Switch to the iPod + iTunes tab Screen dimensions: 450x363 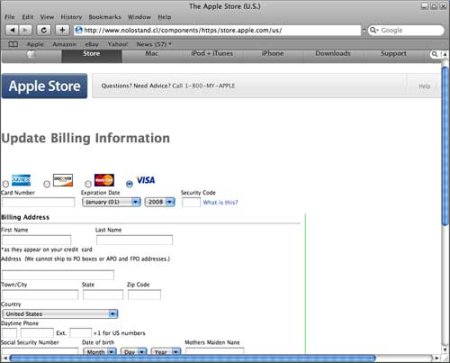tap(212, 55)
